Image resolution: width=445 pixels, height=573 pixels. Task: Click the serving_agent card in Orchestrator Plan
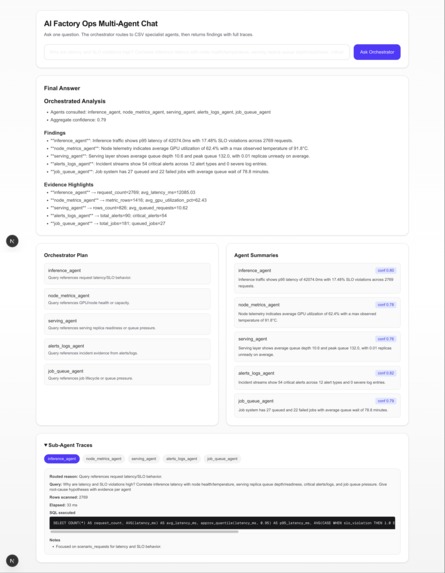coord(127,324)
